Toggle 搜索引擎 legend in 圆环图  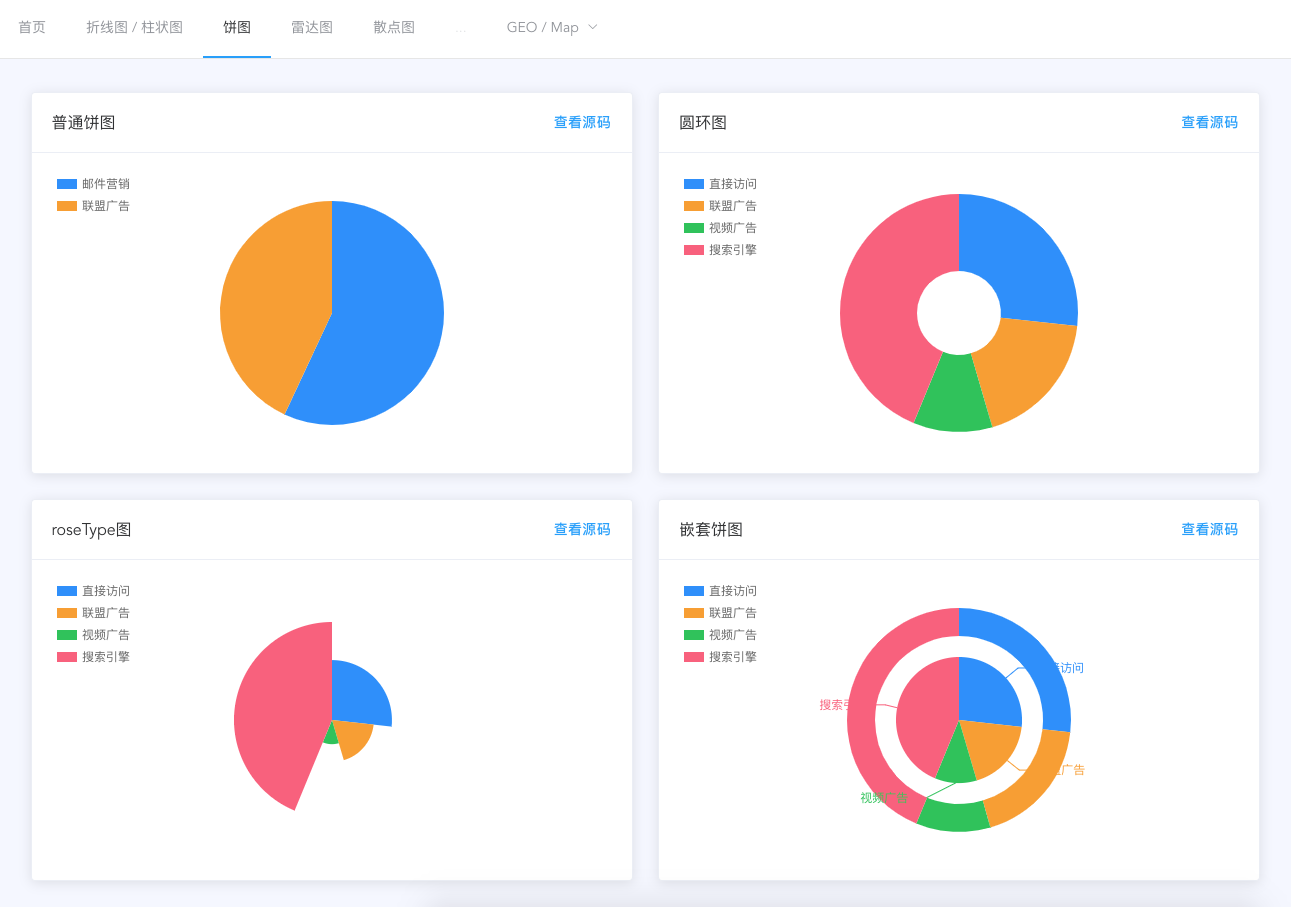(x=720, y=250)
